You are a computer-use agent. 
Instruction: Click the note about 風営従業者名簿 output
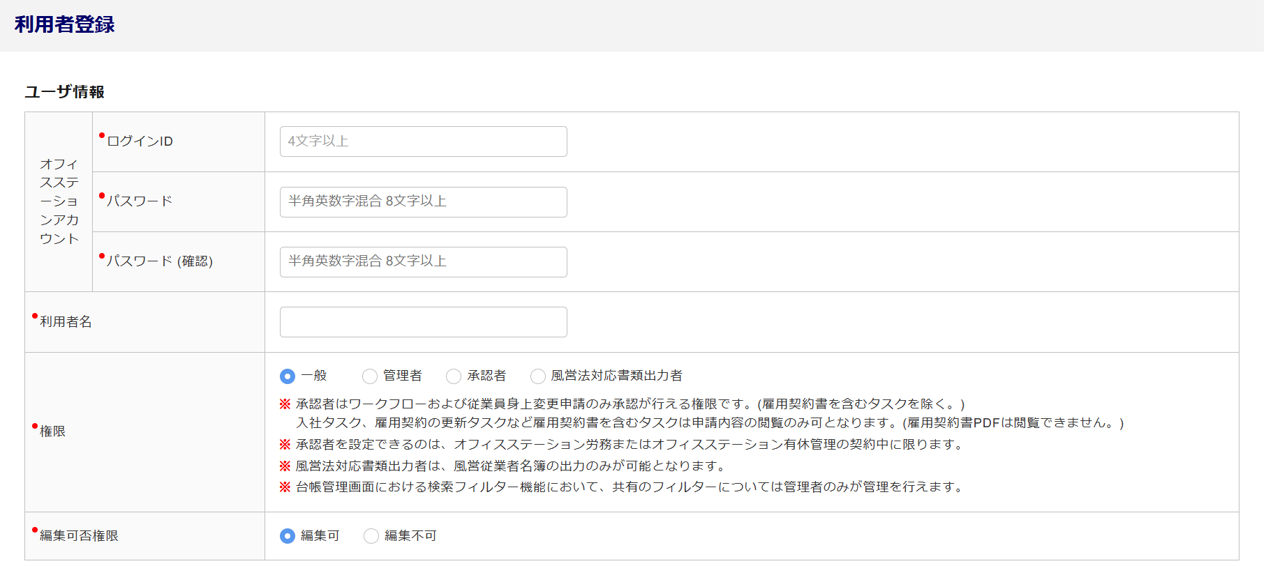(x=510, y=466)
